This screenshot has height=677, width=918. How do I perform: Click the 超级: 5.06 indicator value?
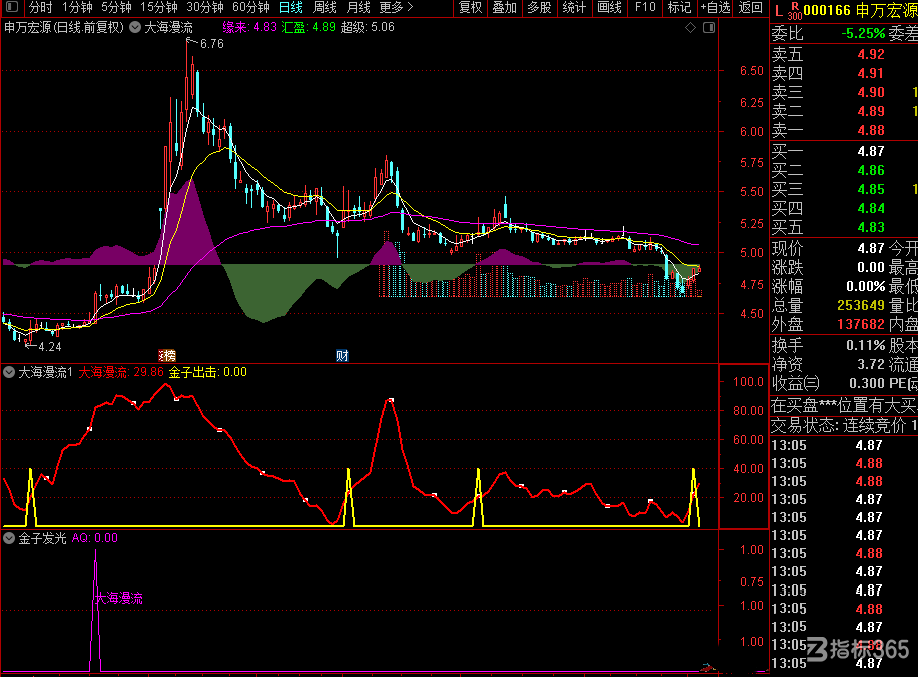click(x=368, y=27)
